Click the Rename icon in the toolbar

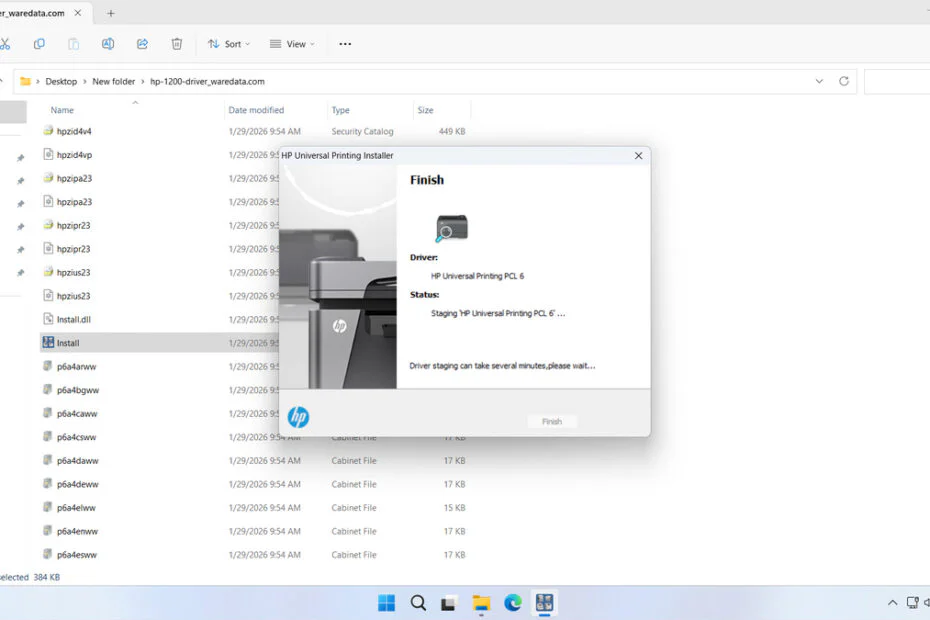pos(108,44)
